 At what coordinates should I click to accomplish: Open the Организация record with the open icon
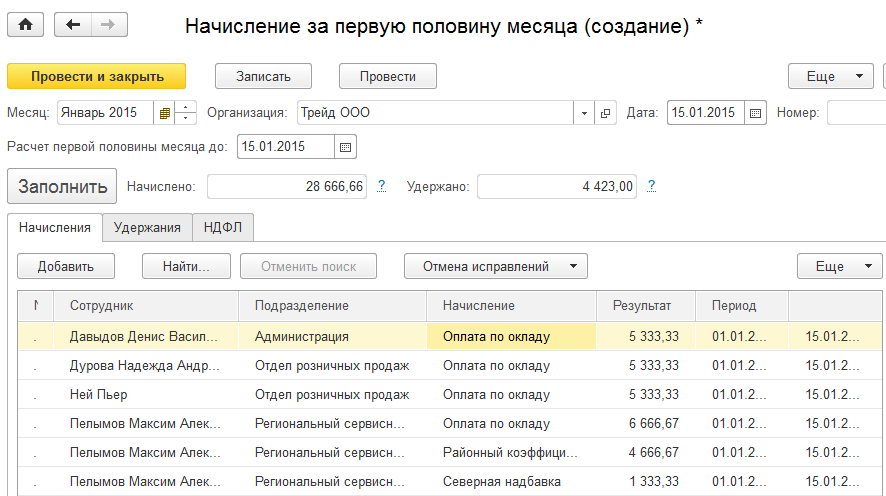click(x=605, y=113)
